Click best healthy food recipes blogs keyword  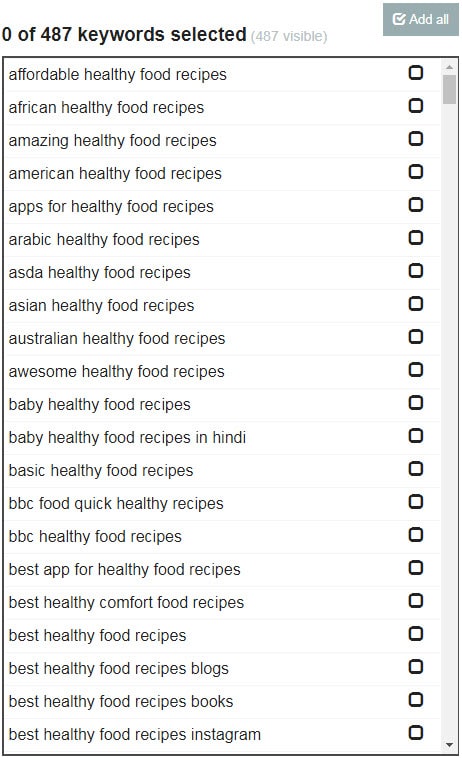pos(118,669)
